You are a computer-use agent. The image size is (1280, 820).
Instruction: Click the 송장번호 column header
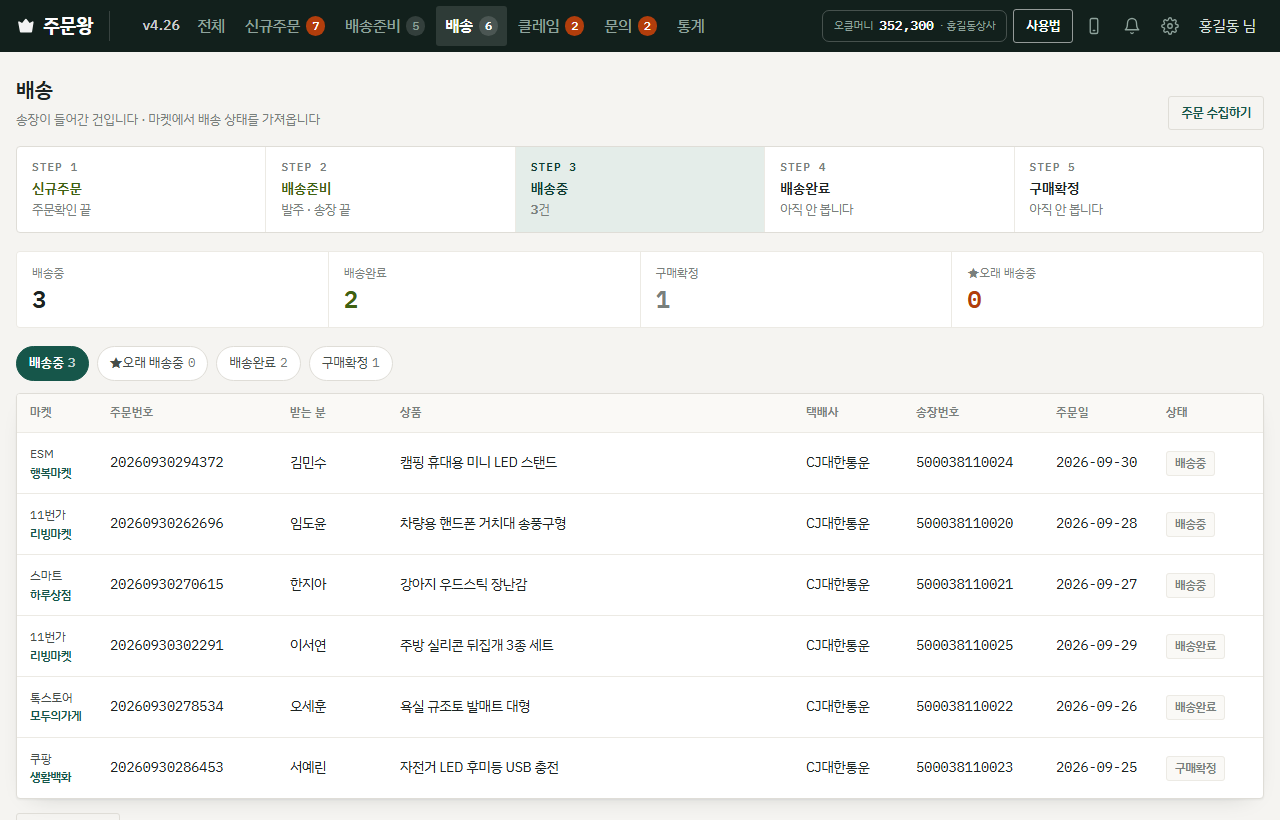(x=937, y=413)
